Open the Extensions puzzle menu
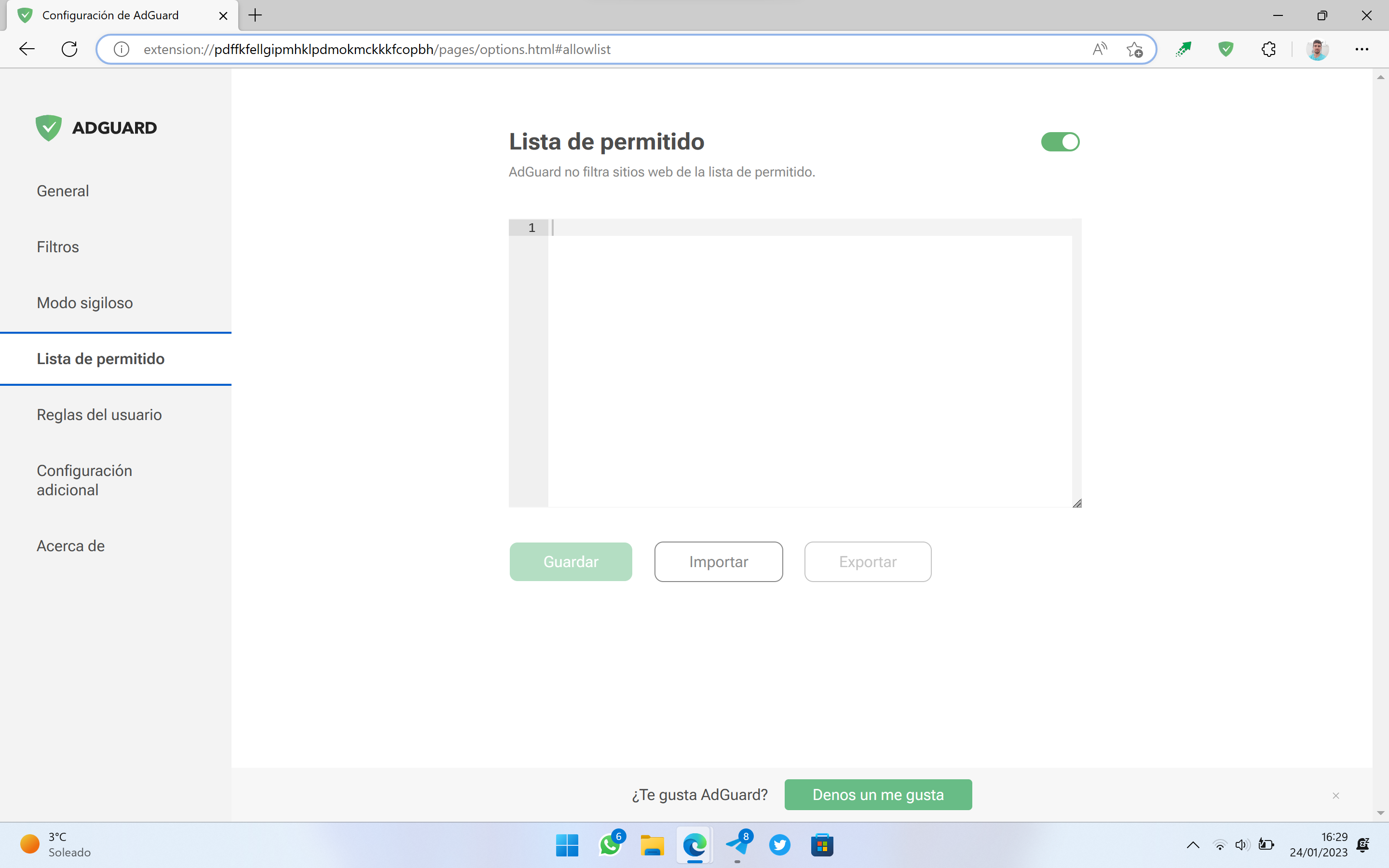The image size is (1389, 868). pyautogui.click(x=1268, y=49)
